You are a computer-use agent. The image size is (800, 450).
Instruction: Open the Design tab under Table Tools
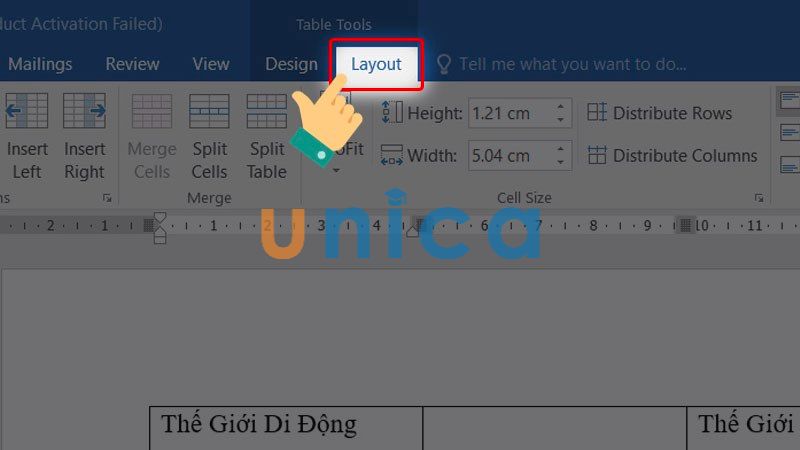click(291, 64)
